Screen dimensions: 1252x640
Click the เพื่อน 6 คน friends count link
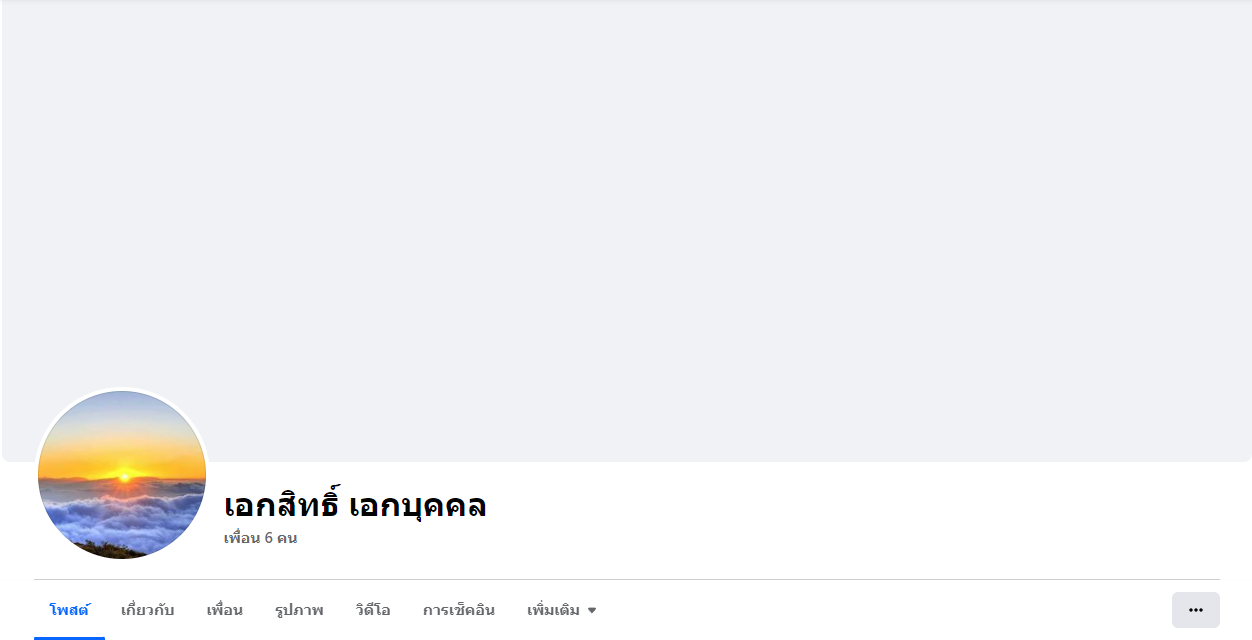(x=261, y=538)
